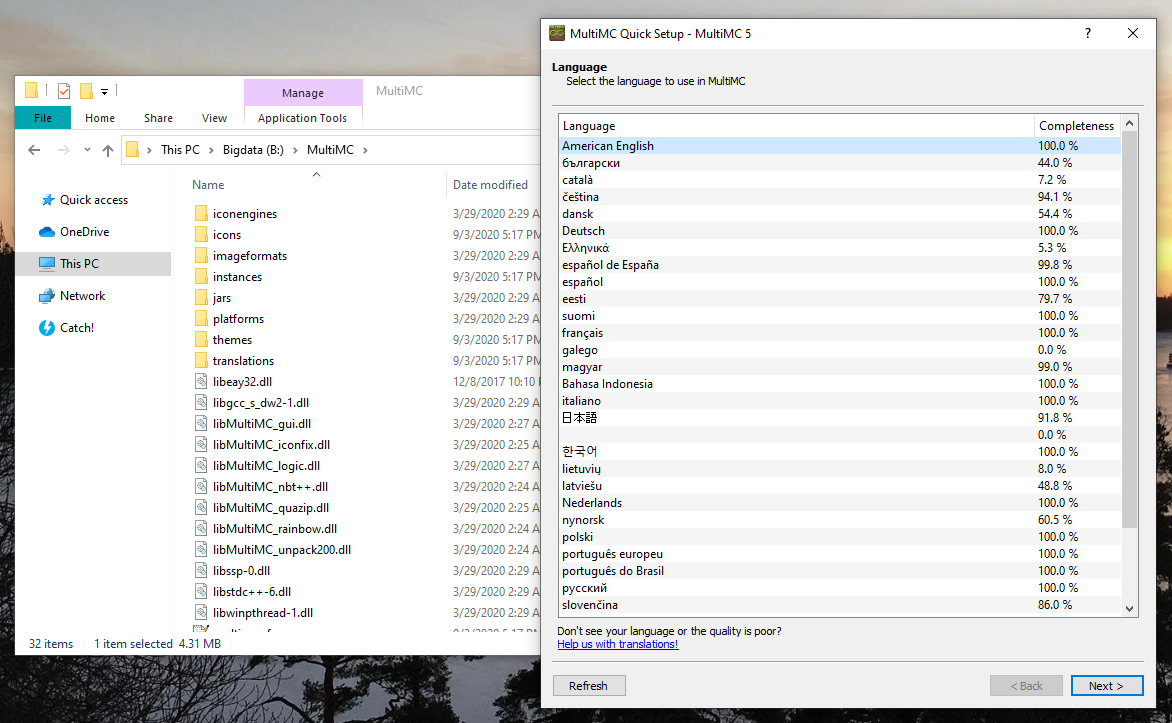Click the language list scrollbar thumb
Screen dimensions: 1172x723
coord(1129,329)
